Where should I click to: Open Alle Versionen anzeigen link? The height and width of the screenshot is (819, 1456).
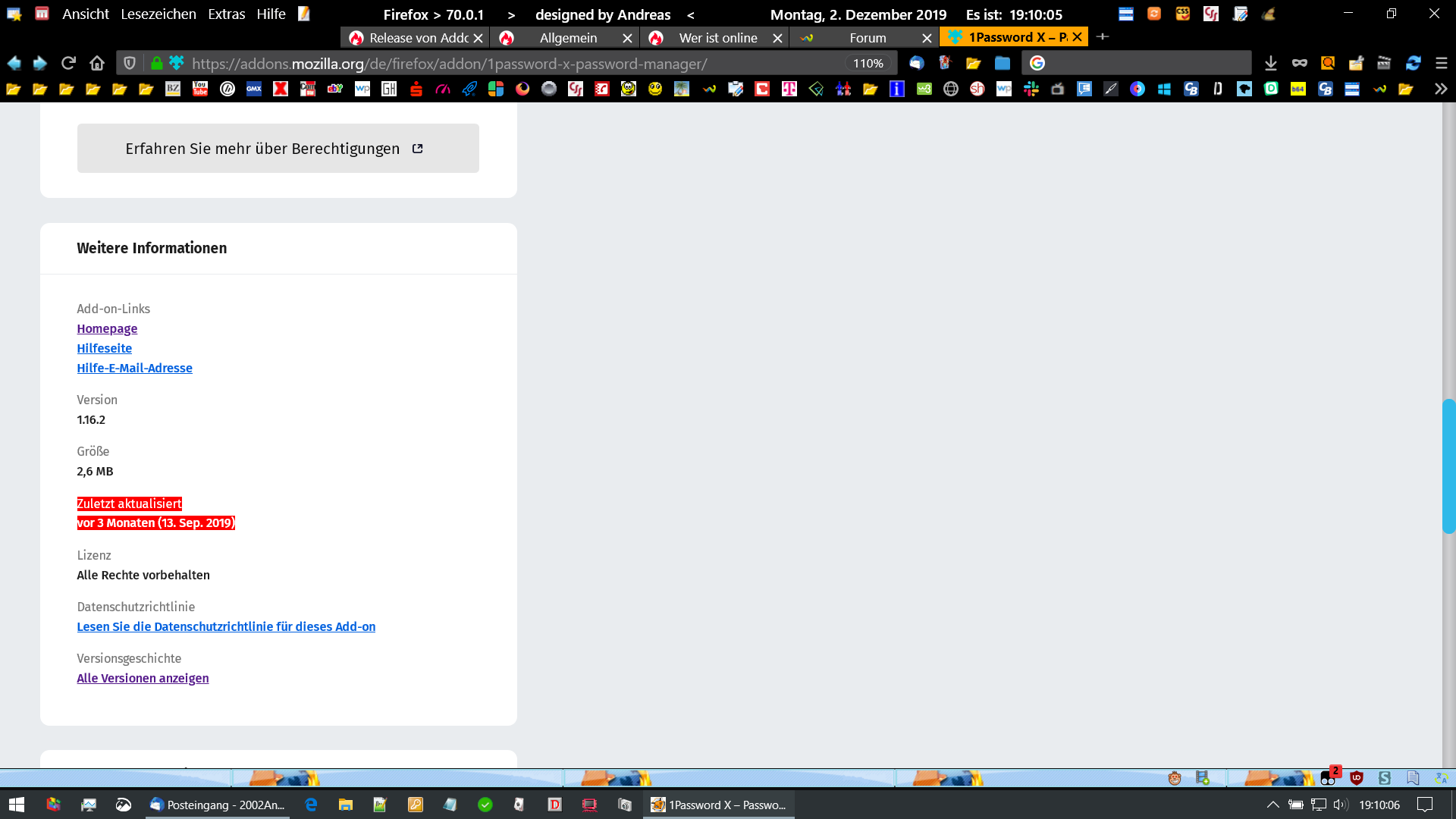click(143, 678)
